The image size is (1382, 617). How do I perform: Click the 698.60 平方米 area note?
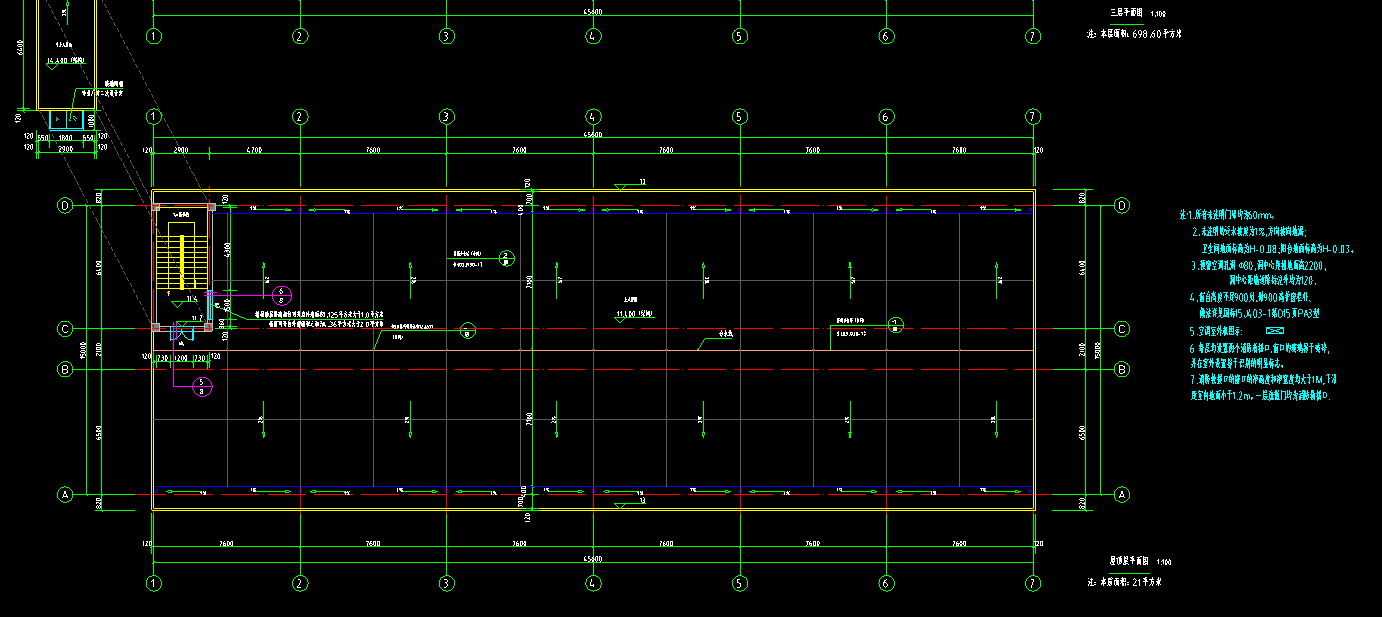pos(1156,34)
